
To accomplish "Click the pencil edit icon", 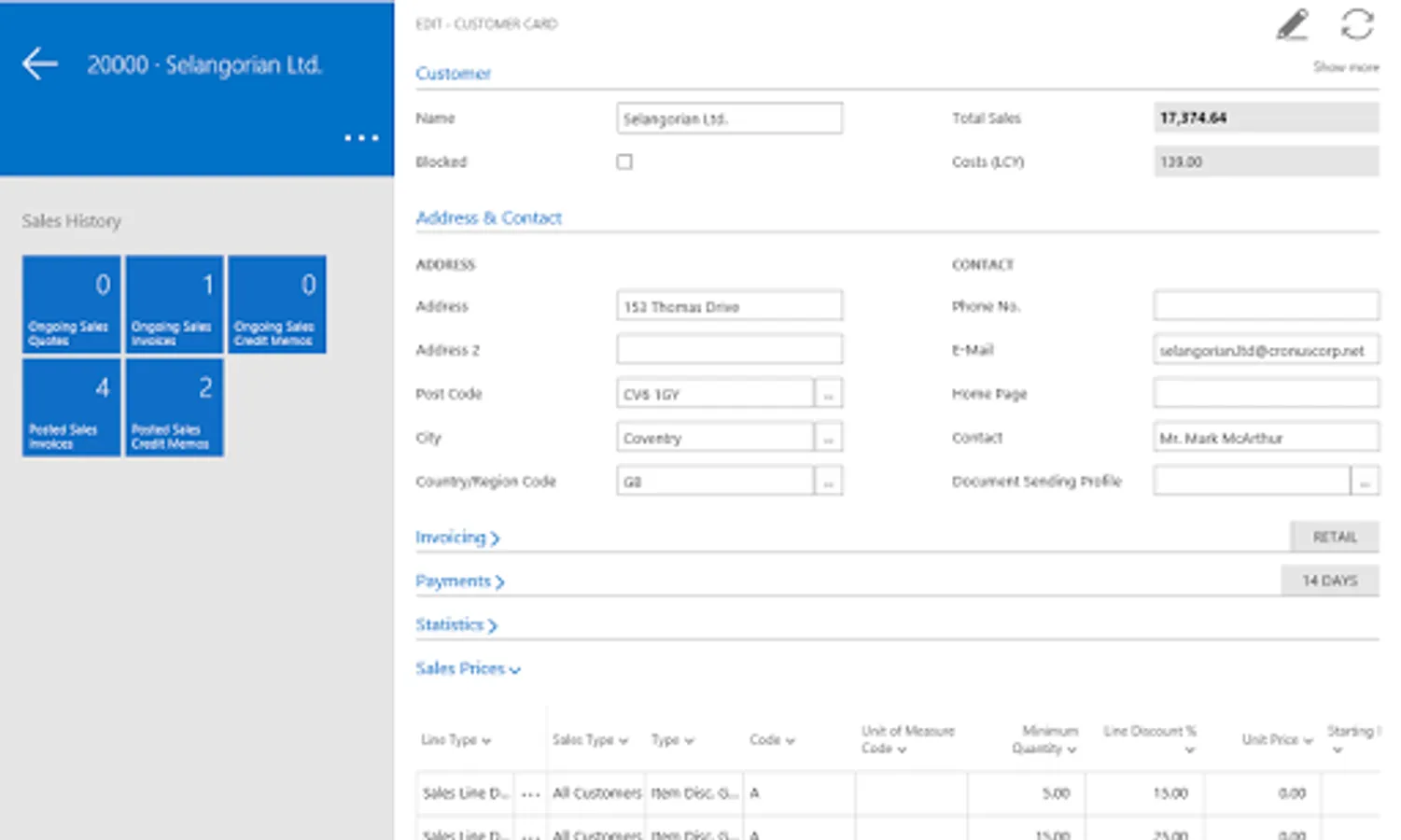I will [1292, 25].
